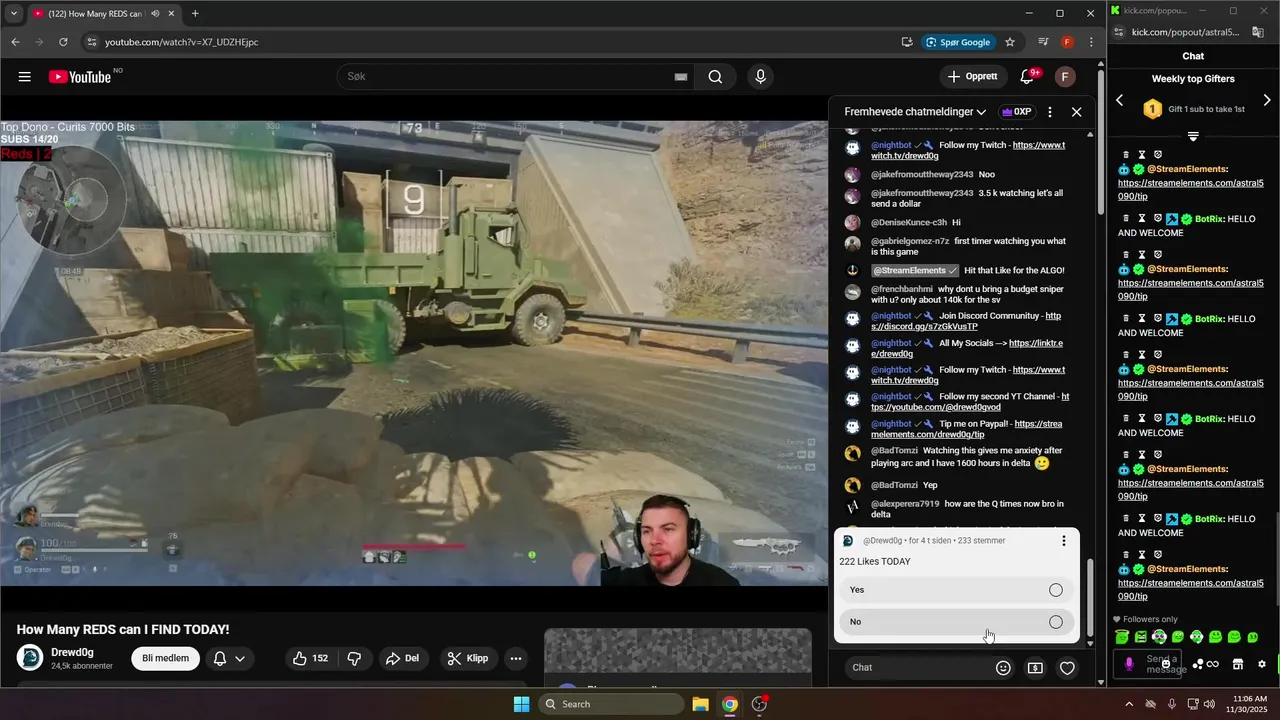The height and width of the screenshot is (720, 1280).
Task: Open a new Chrome tab
Action: (195, 14)
